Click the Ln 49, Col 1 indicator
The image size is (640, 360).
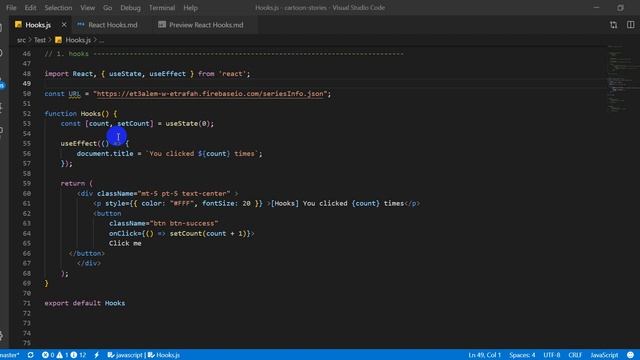[x=484, y=355]
